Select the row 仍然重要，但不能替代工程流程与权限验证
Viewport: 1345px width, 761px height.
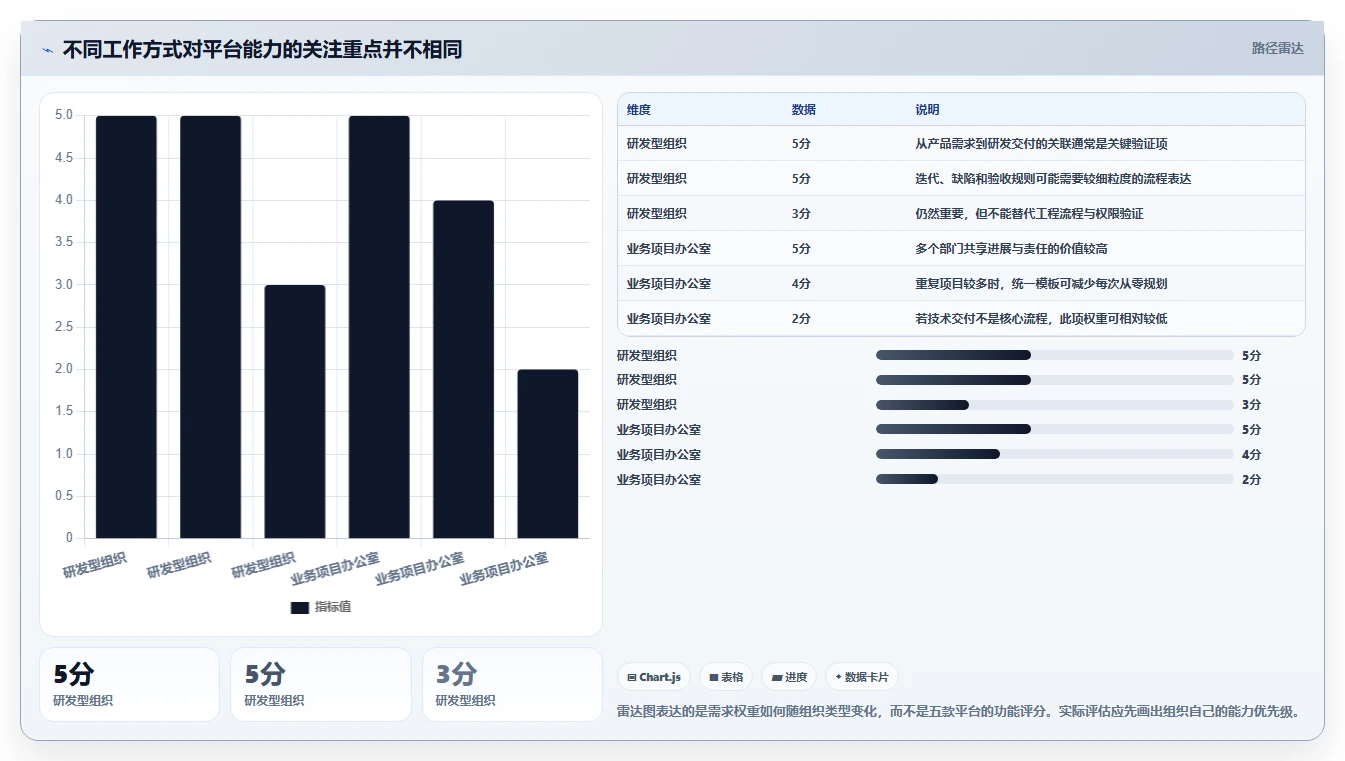[961, 214]
